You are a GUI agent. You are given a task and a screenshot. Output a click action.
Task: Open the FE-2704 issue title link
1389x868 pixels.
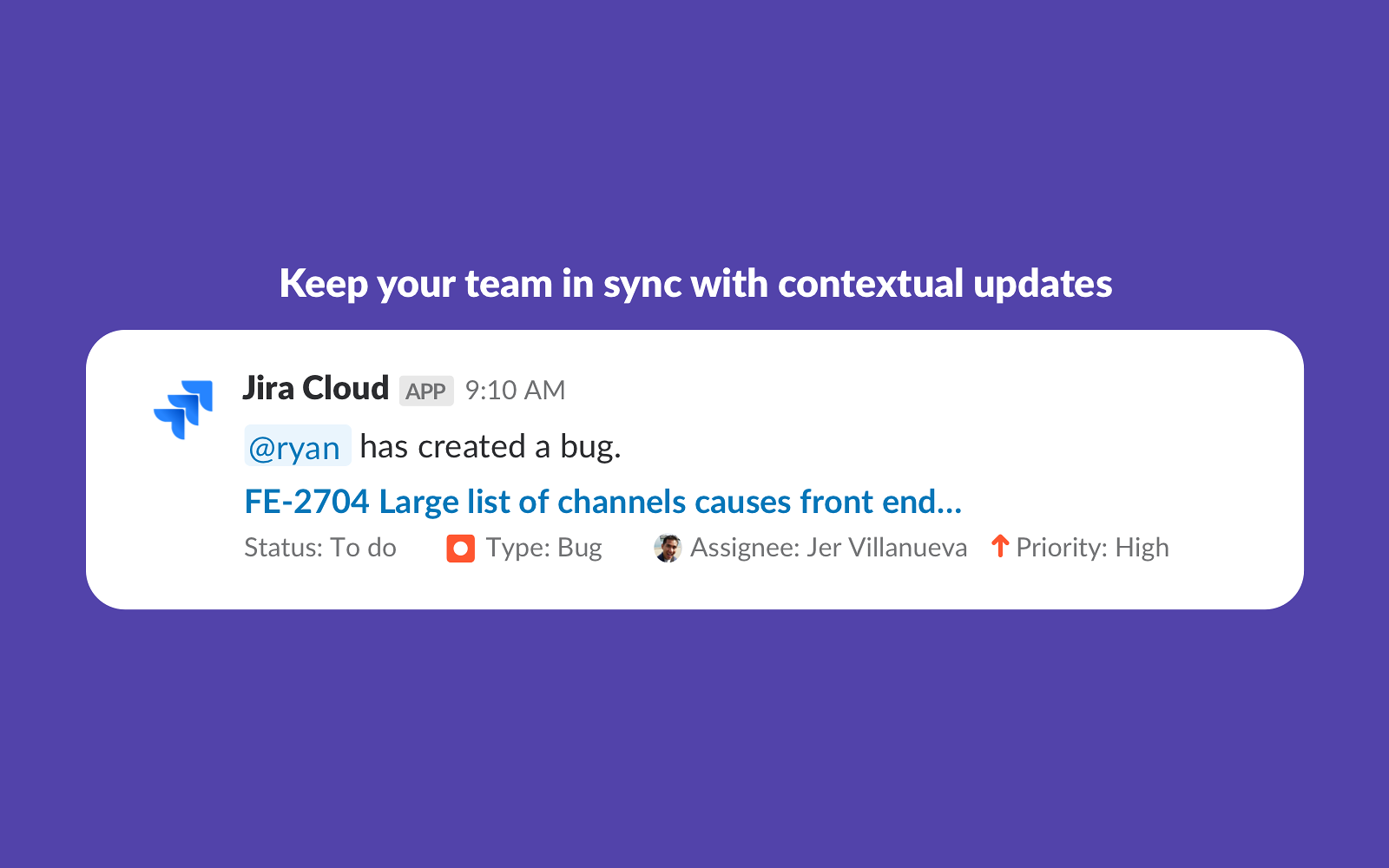tap(602, 502)
